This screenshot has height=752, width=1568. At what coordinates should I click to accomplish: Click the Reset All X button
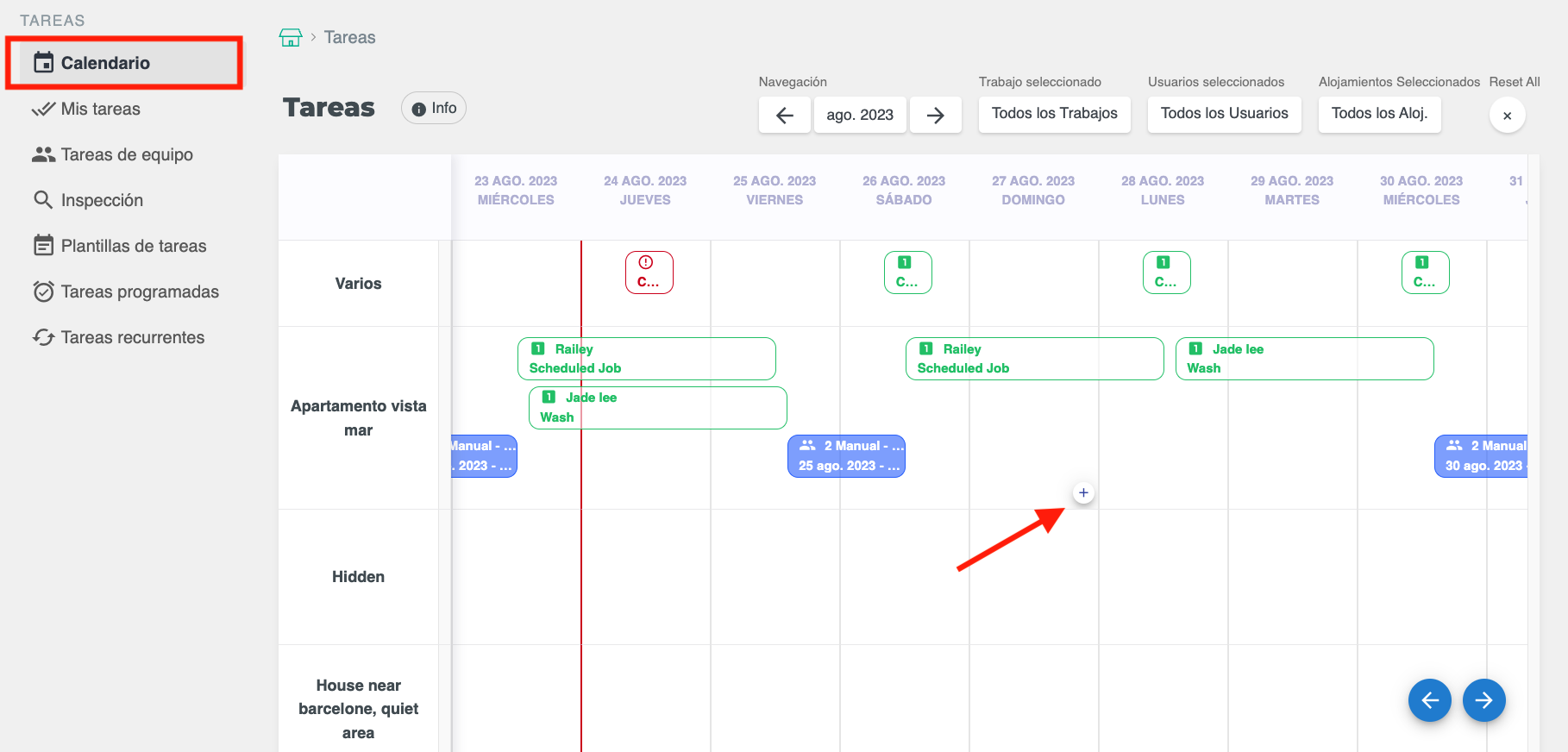[1507, 116]
